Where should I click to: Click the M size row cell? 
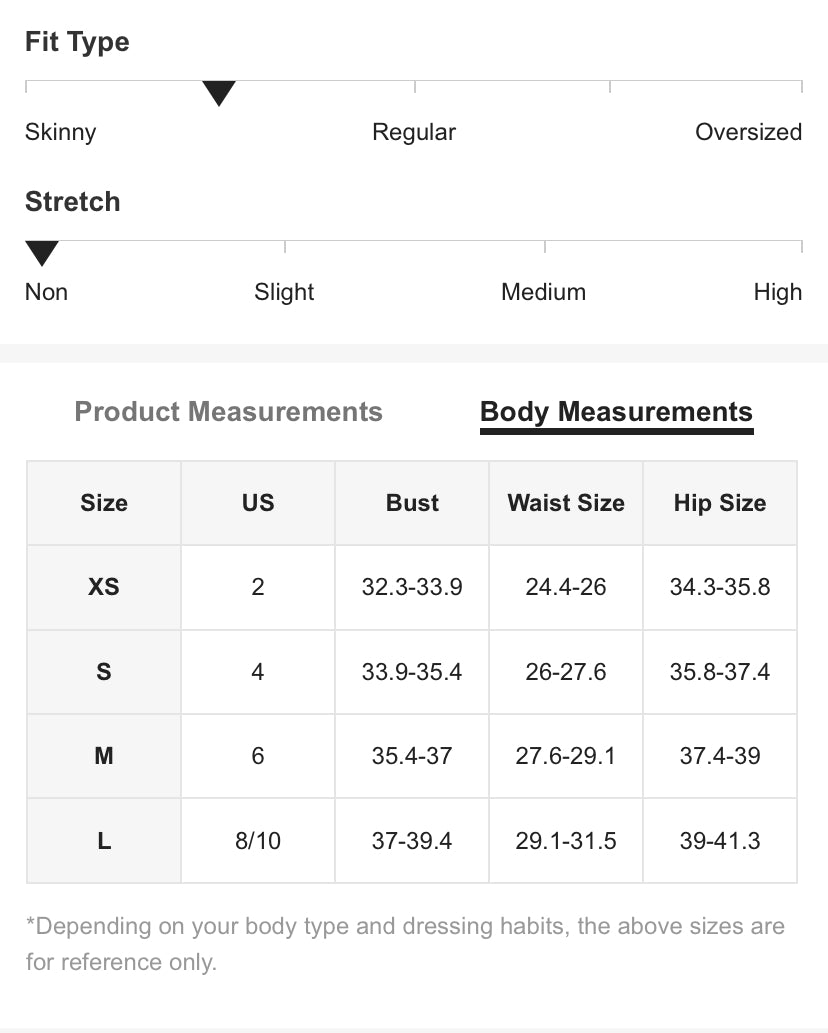pyautogui.click(x=104, y=756)
